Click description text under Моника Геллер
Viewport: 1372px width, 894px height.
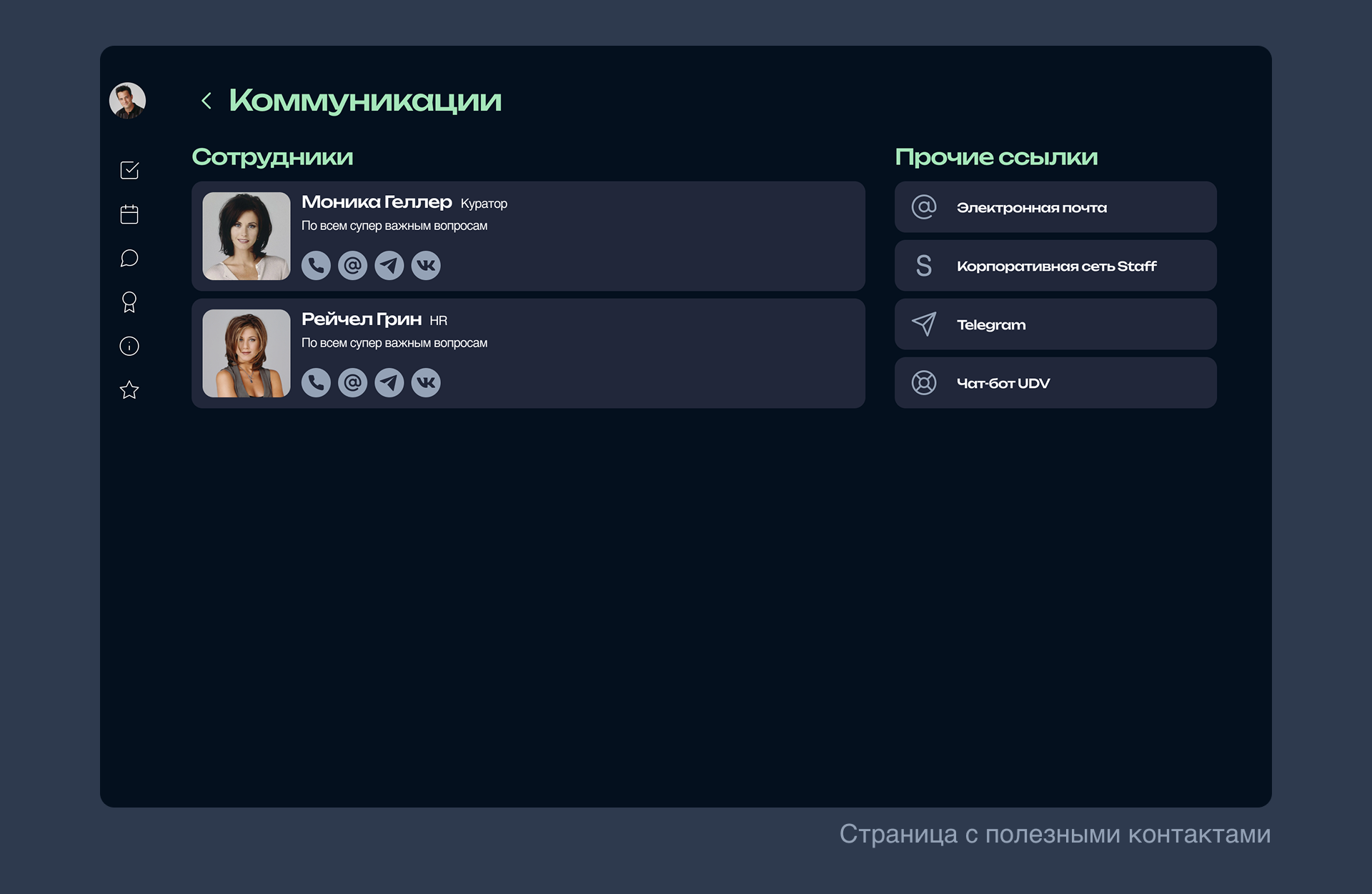[394, 226]
